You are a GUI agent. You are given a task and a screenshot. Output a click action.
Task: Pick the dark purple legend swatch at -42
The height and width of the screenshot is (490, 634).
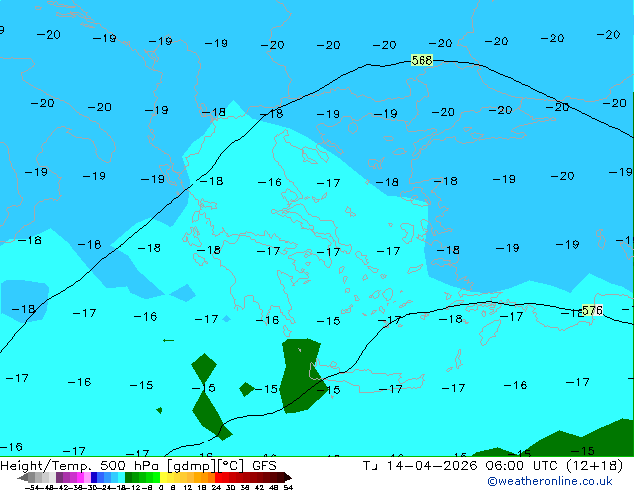59,477
